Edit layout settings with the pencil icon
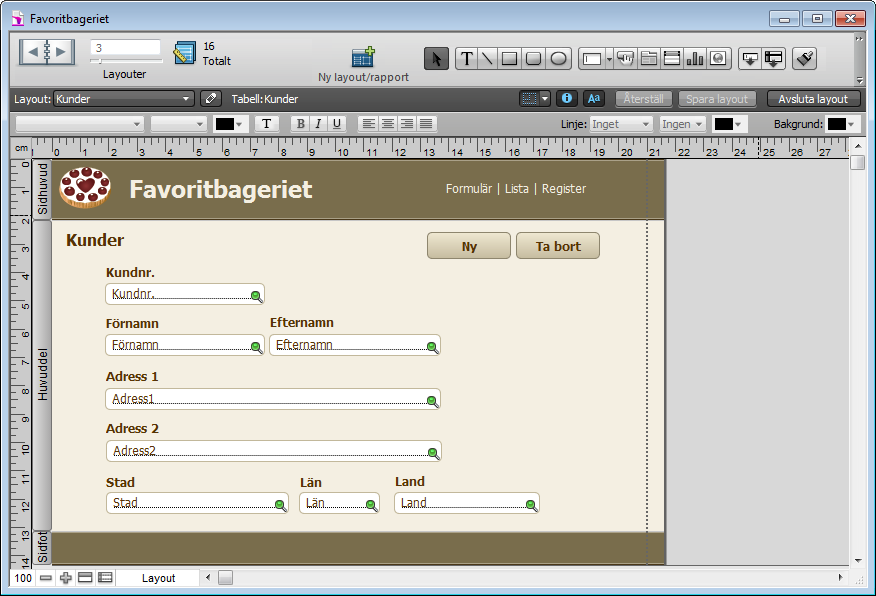Viewport: 876px width, 596px height. [x=211, y=99]
